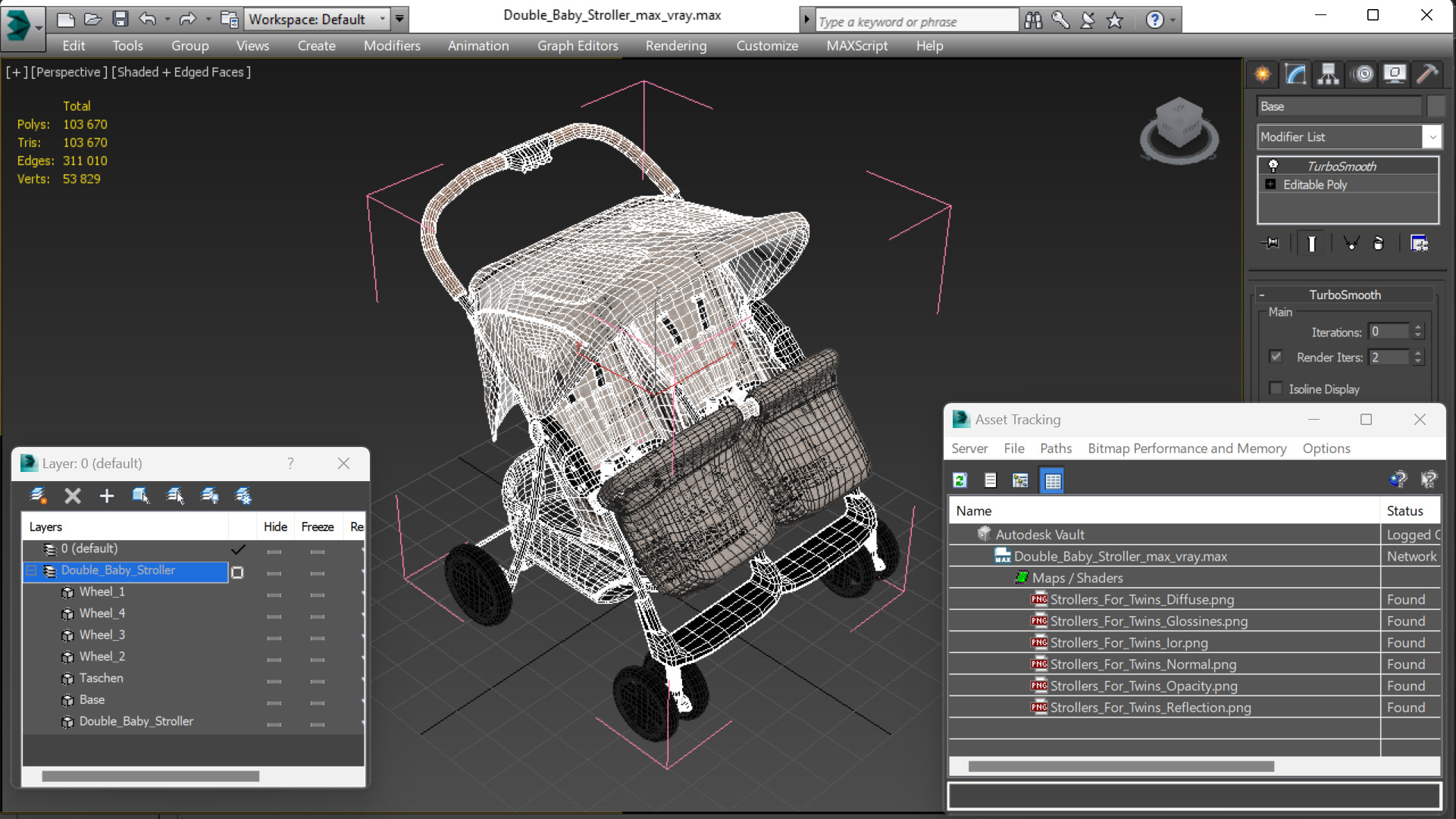The width and height of the screenshot is (1456, 819).
Task: Collapse Double_Baby_Stroller layer tree
Action: click(32, 570)
